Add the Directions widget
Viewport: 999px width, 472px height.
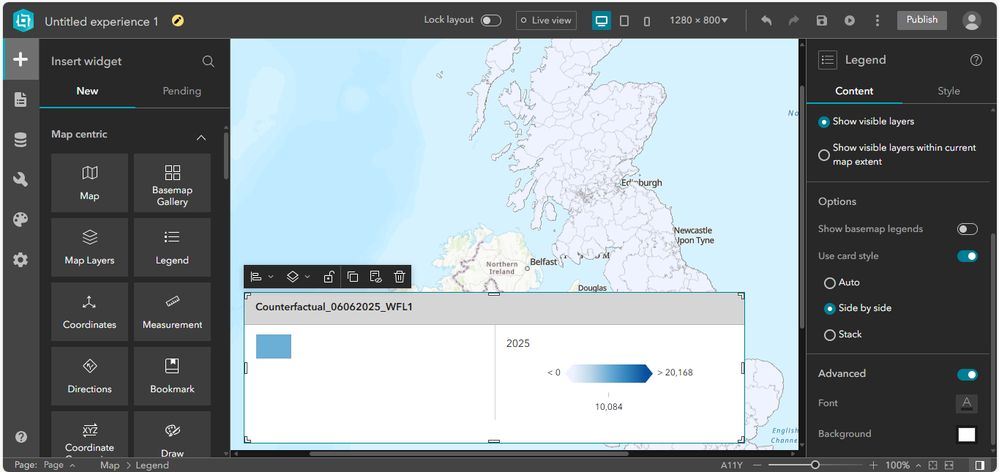pyautogui.click(x=89, y=376)
